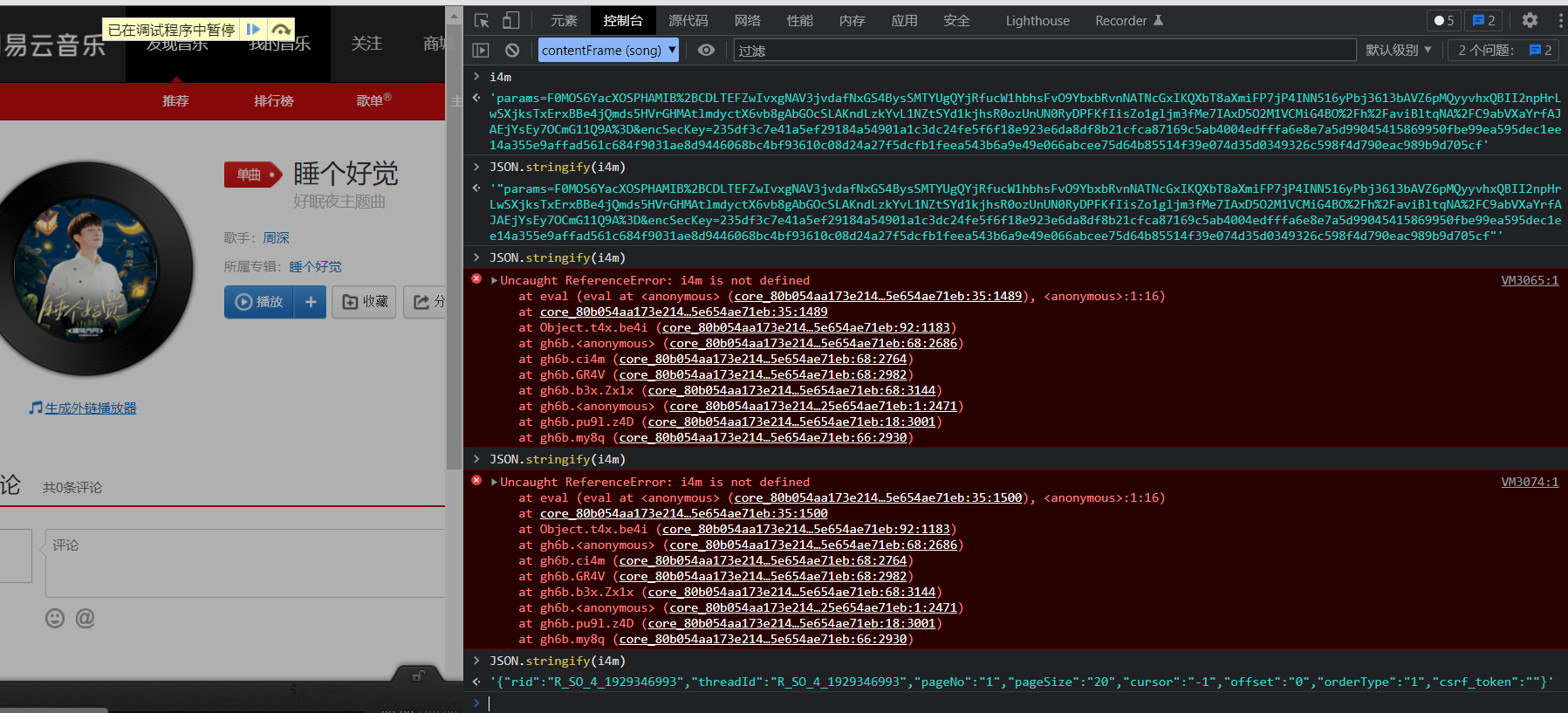The height and width of the screenshot is (713, 1568).
Task: Click the first 'i4m' console input line
Action: pyautogui.click(x=500, y=77)
